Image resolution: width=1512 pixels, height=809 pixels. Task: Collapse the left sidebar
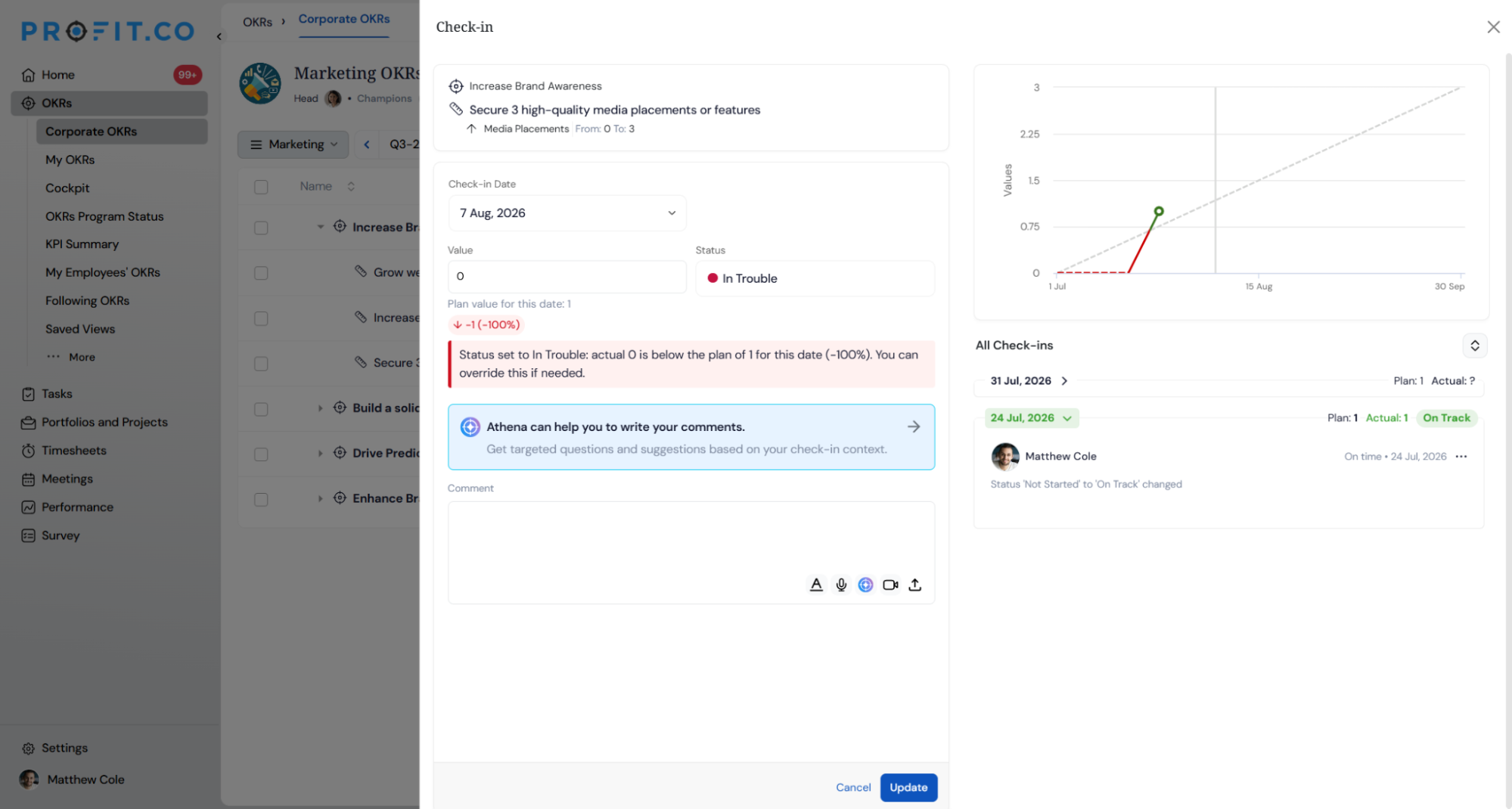coord(219,36)
